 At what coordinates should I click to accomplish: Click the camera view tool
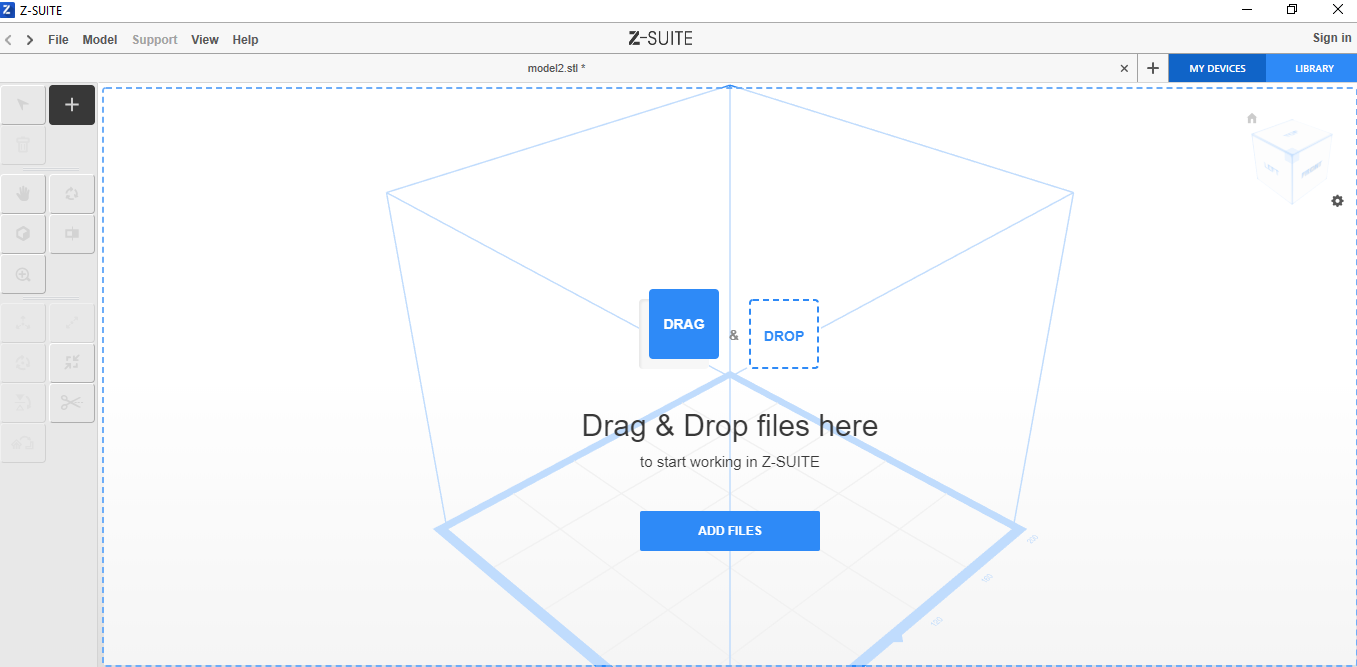[x=72, y=233]
